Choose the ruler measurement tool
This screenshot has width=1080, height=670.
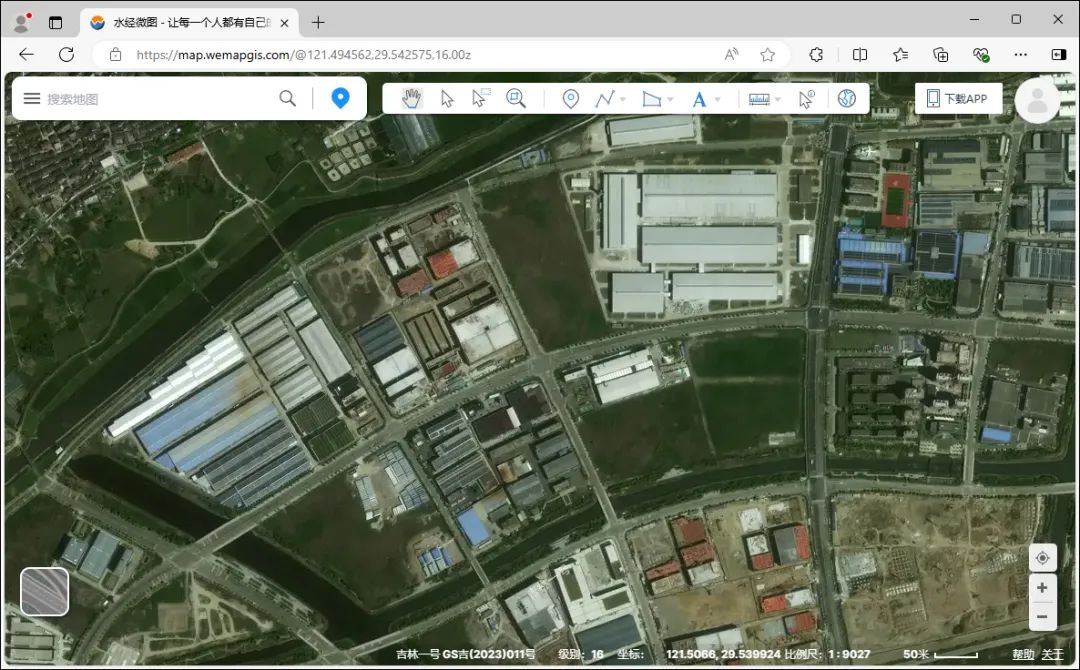click(x=759, y=99)
